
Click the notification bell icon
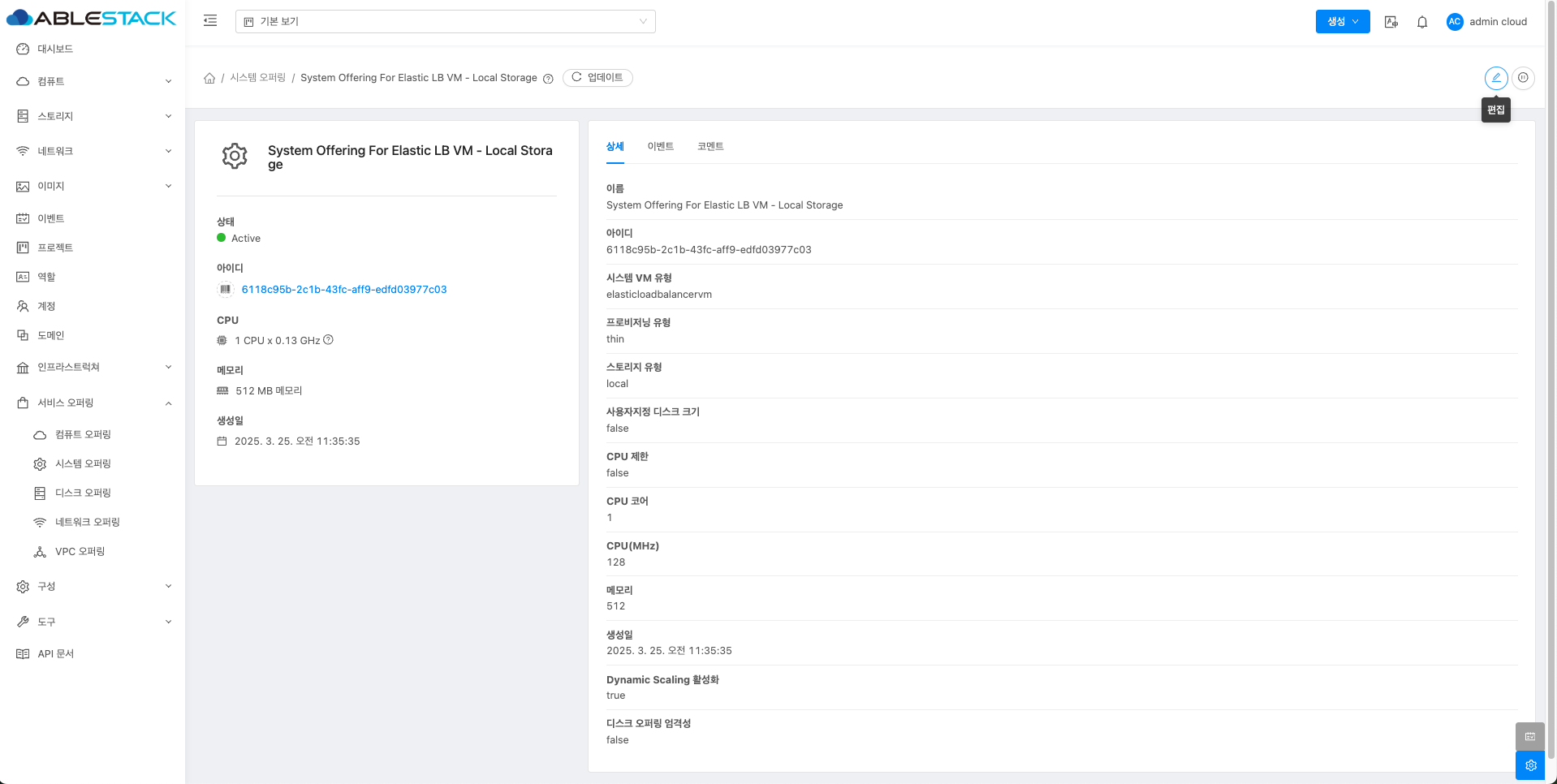tap(1421, 22)
